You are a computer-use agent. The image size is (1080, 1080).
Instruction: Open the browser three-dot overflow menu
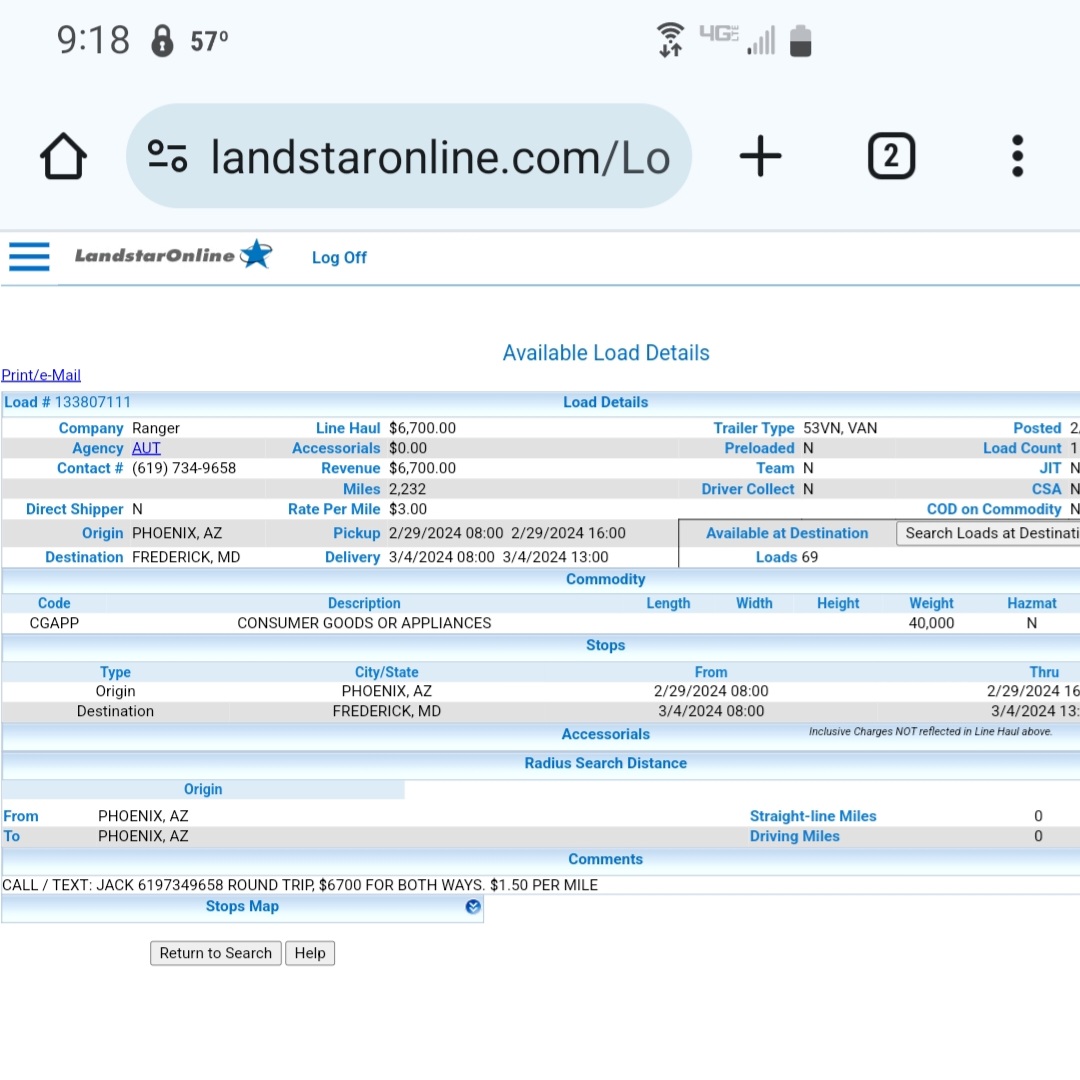coord(1017,157)
